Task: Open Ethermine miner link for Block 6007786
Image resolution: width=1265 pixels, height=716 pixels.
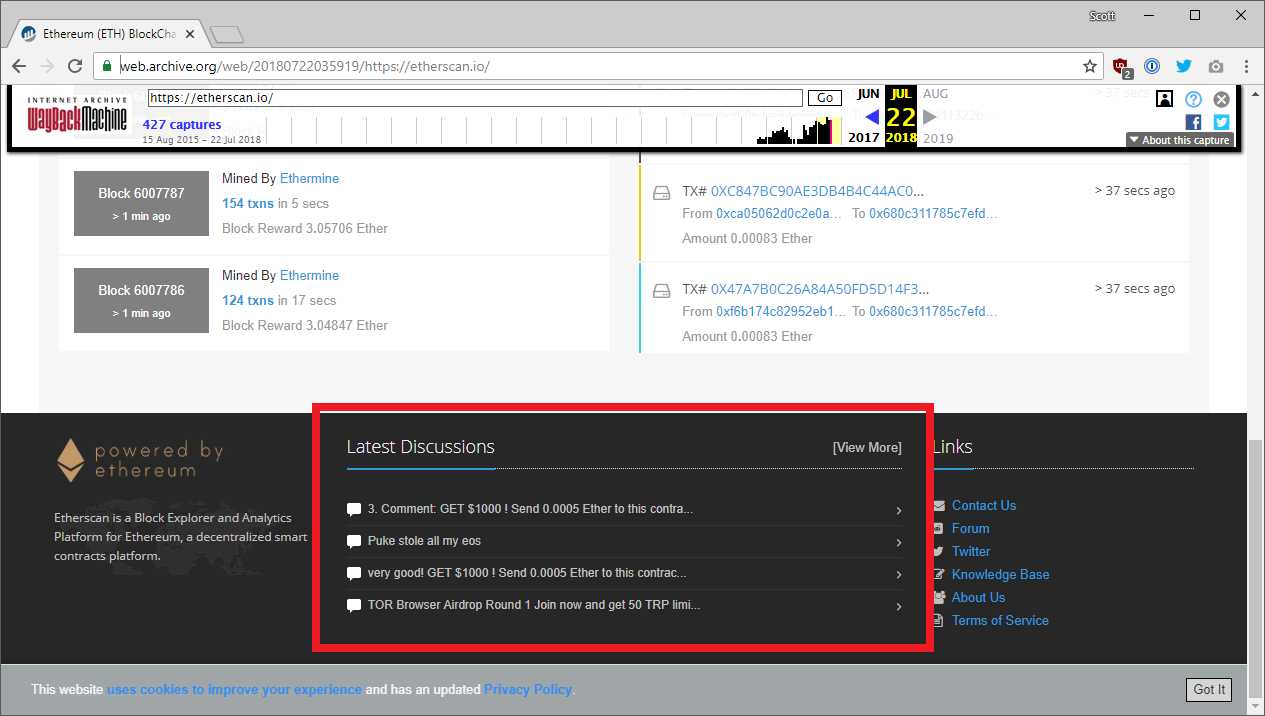Action: [309, 276]
